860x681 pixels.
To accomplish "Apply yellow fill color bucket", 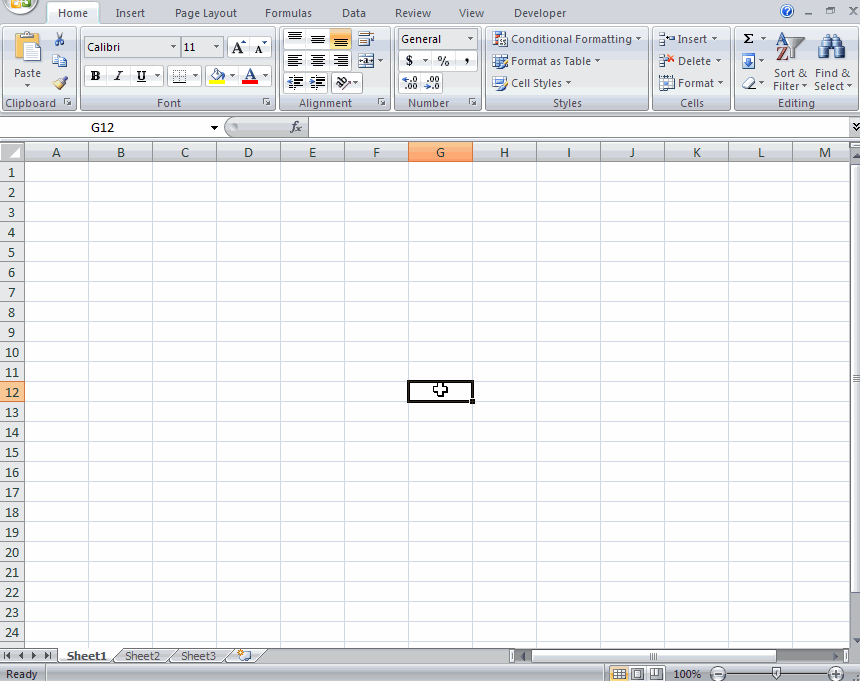I will pyautogui.click(x=217, y=76).
